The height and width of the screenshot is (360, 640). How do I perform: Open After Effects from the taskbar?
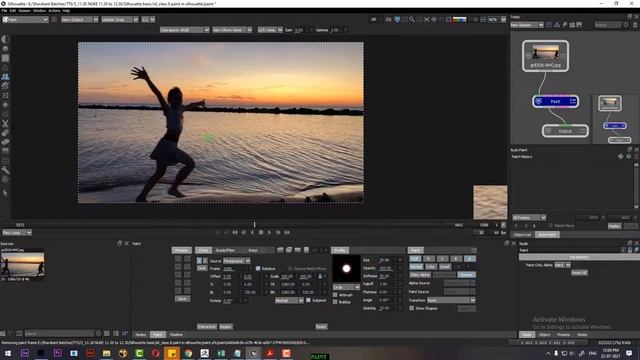[x=24, y=353]
